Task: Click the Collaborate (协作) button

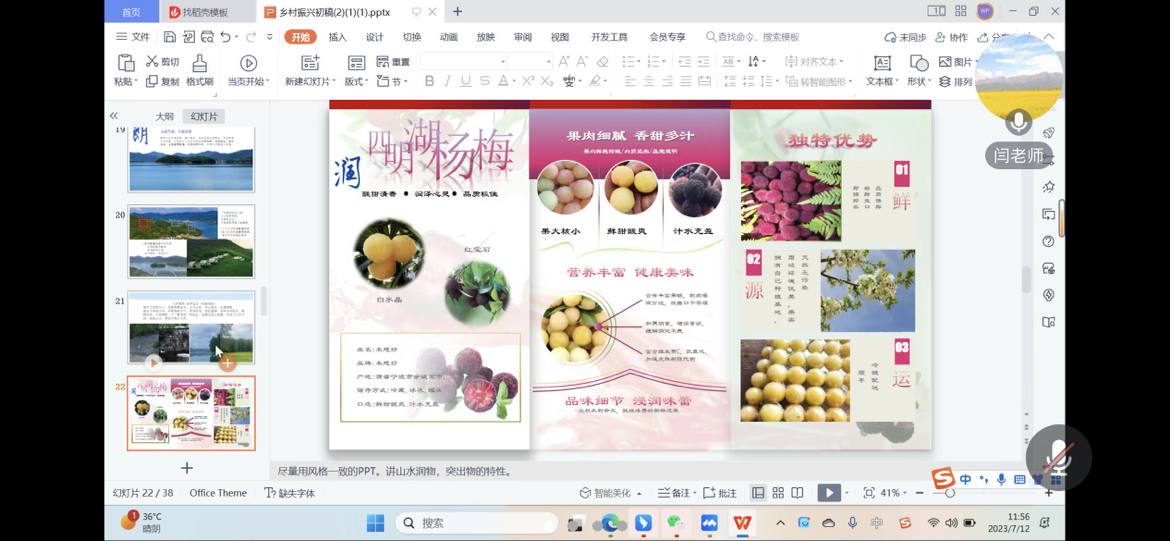Action: [951, 37]
